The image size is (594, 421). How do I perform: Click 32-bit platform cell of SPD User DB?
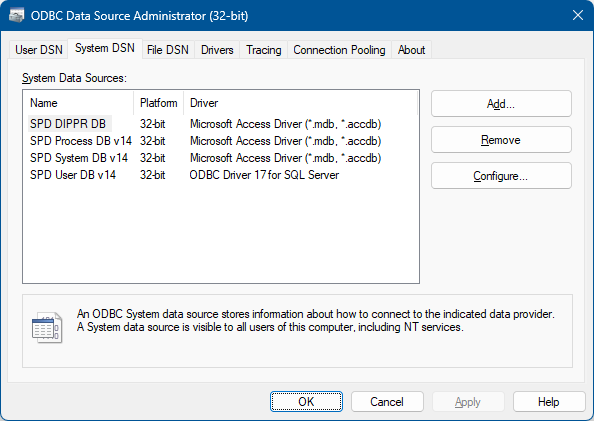tap(153, 175)
